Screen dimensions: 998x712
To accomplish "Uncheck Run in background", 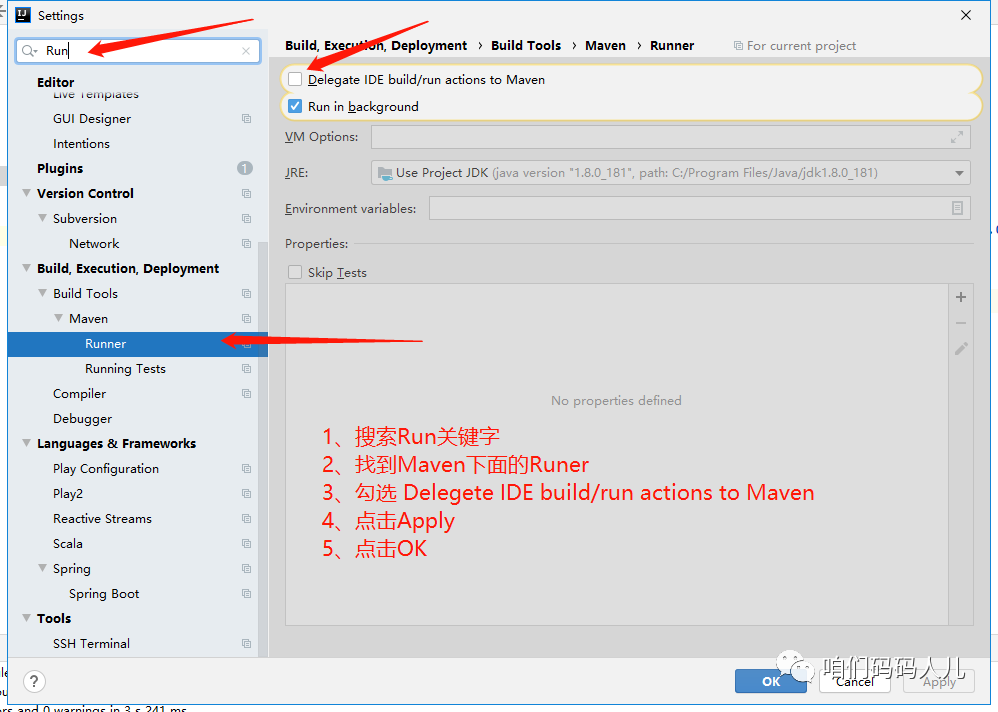I will coord(295,106).
